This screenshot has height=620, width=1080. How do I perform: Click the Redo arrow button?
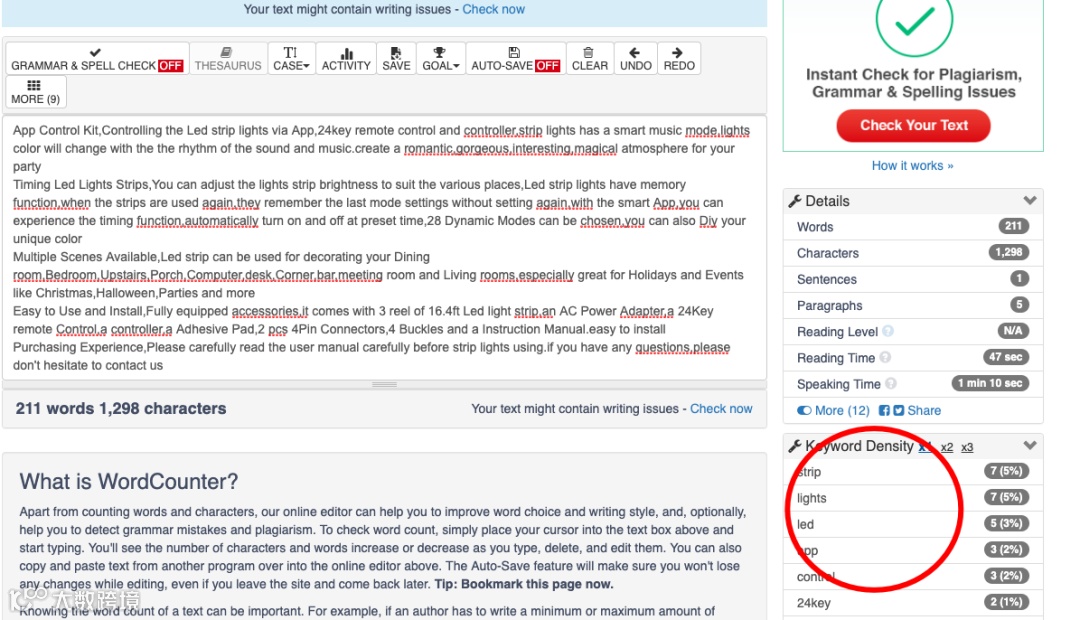pos(679,58)
